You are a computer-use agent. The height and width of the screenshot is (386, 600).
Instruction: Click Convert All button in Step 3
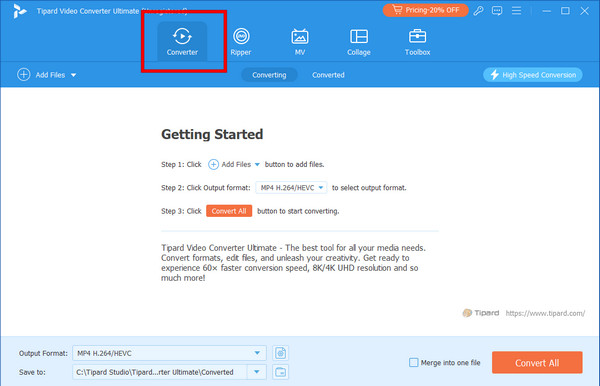pos(229,211)
